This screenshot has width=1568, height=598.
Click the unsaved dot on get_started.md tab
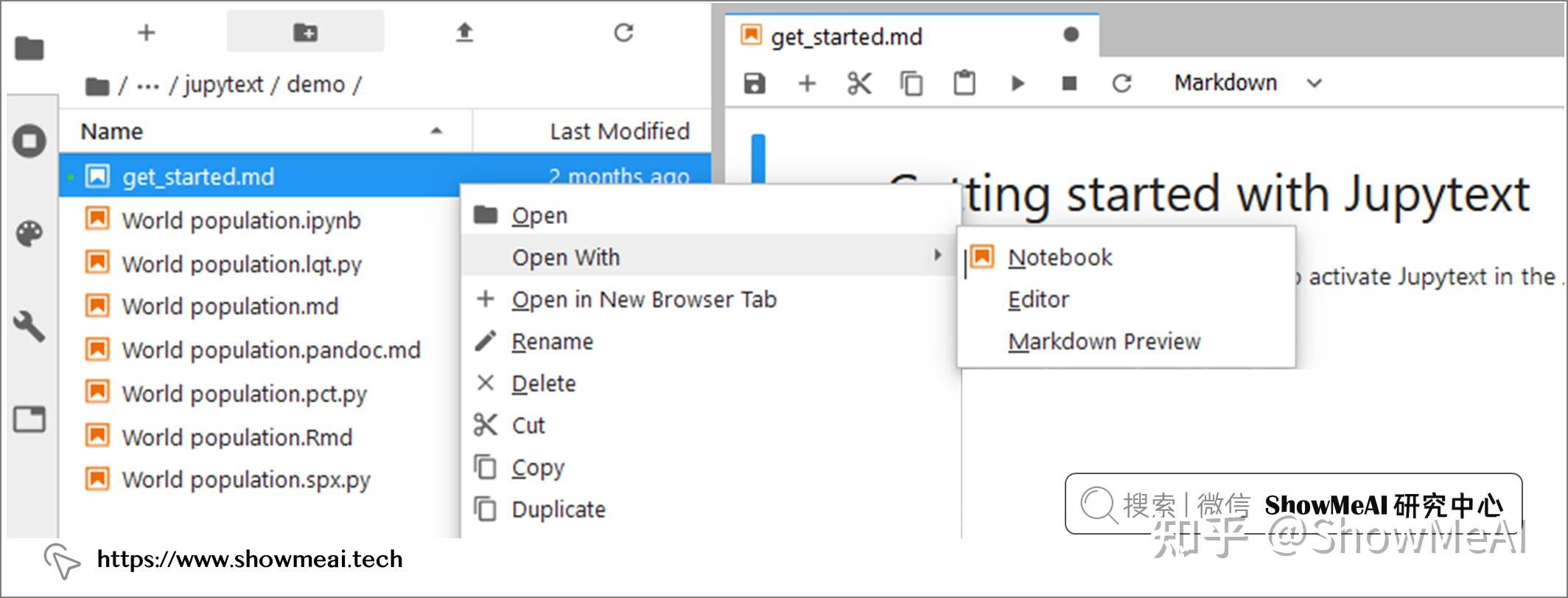click(x=1071, y=35)
